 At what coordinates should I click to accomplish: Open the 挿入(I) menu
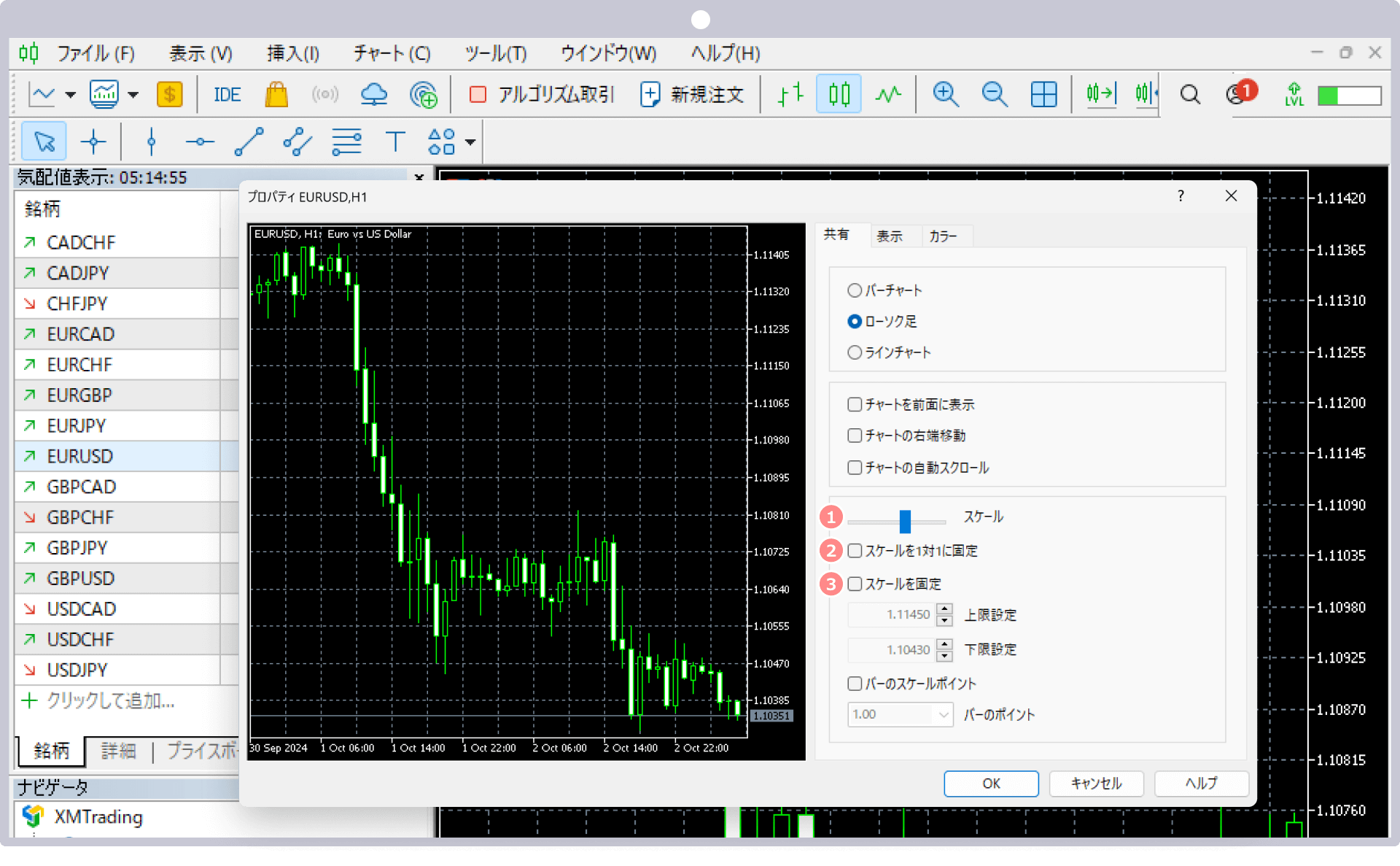click(293, 53)
